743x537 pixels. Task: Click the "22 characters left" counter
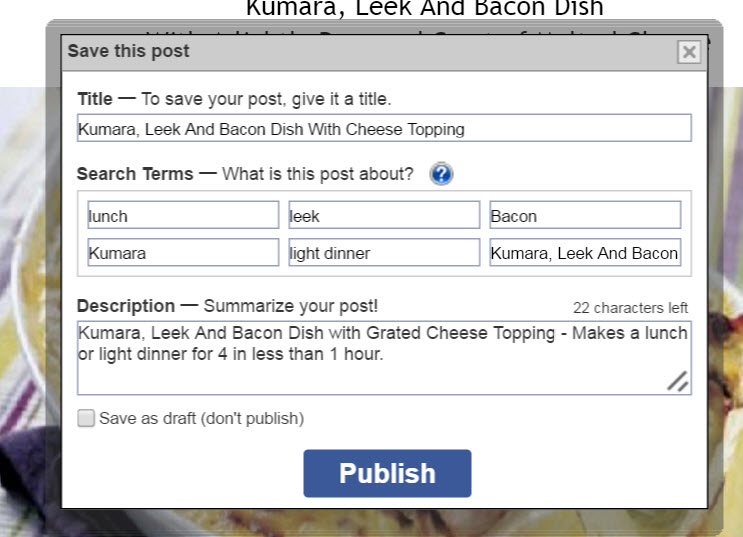coord(630,308)
